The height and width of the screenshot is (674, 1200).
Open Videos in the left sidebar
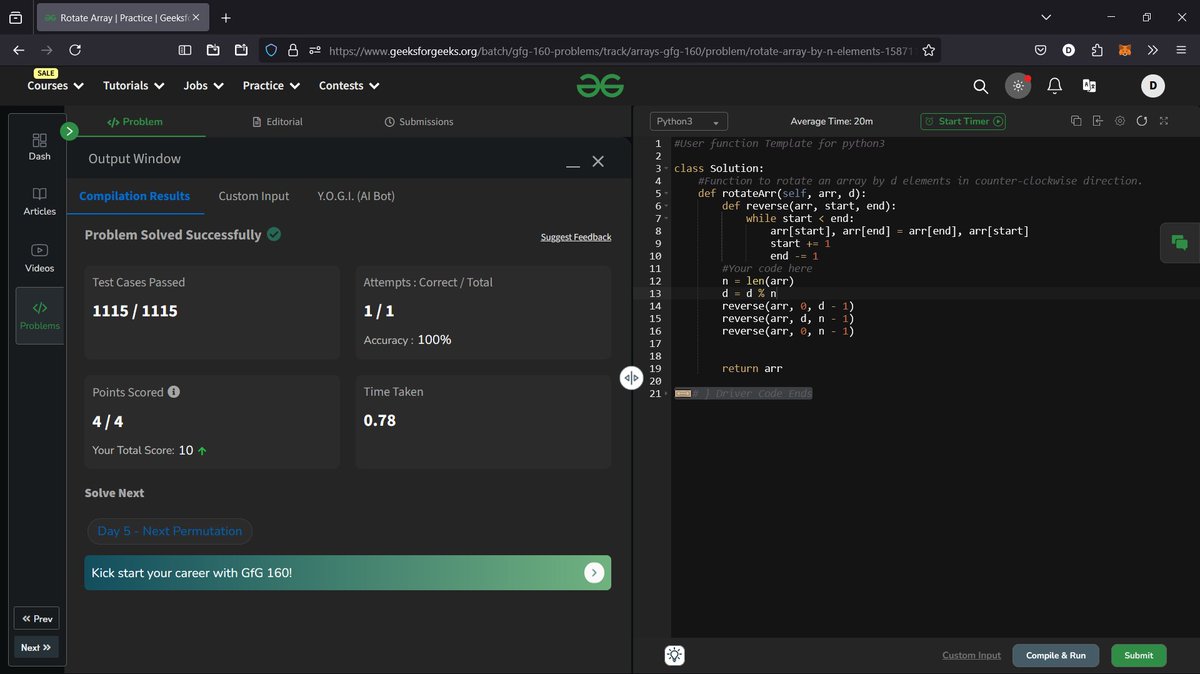[x=39, y=258]
